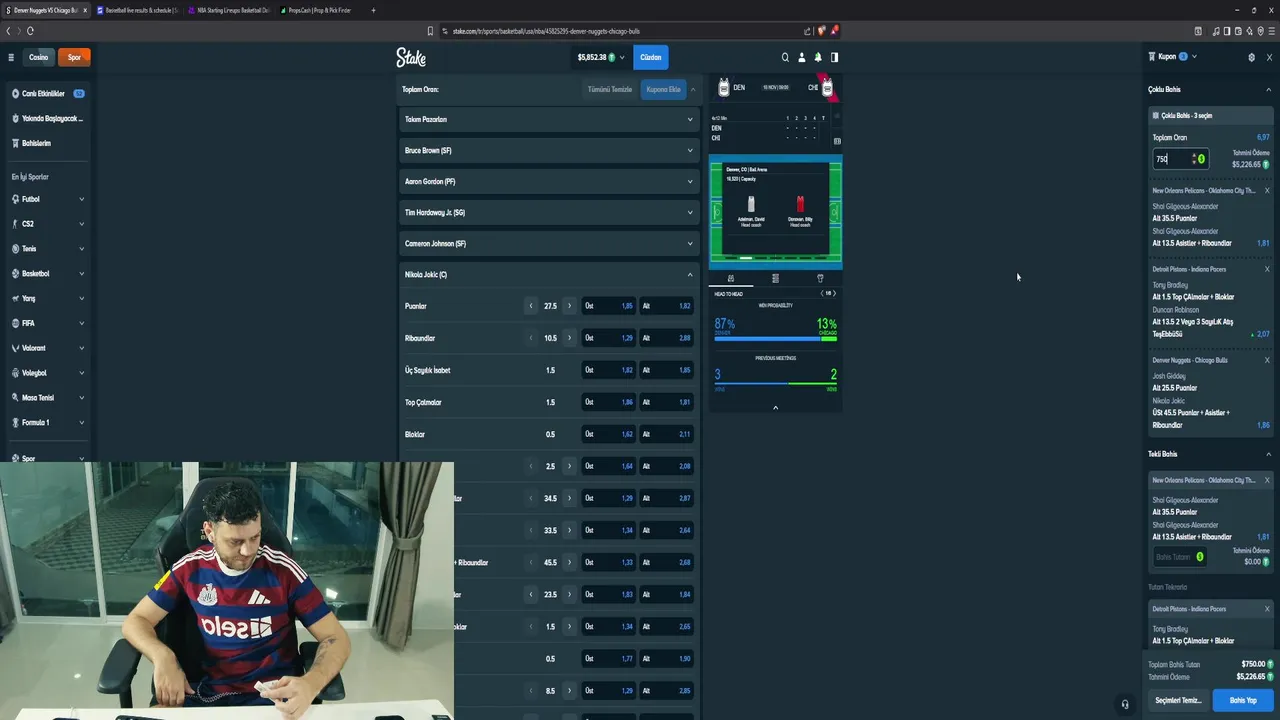Expand CS2 in sidebar
Screen dimensions: 1280x720
pyautogui.click(x=47, y=224)
